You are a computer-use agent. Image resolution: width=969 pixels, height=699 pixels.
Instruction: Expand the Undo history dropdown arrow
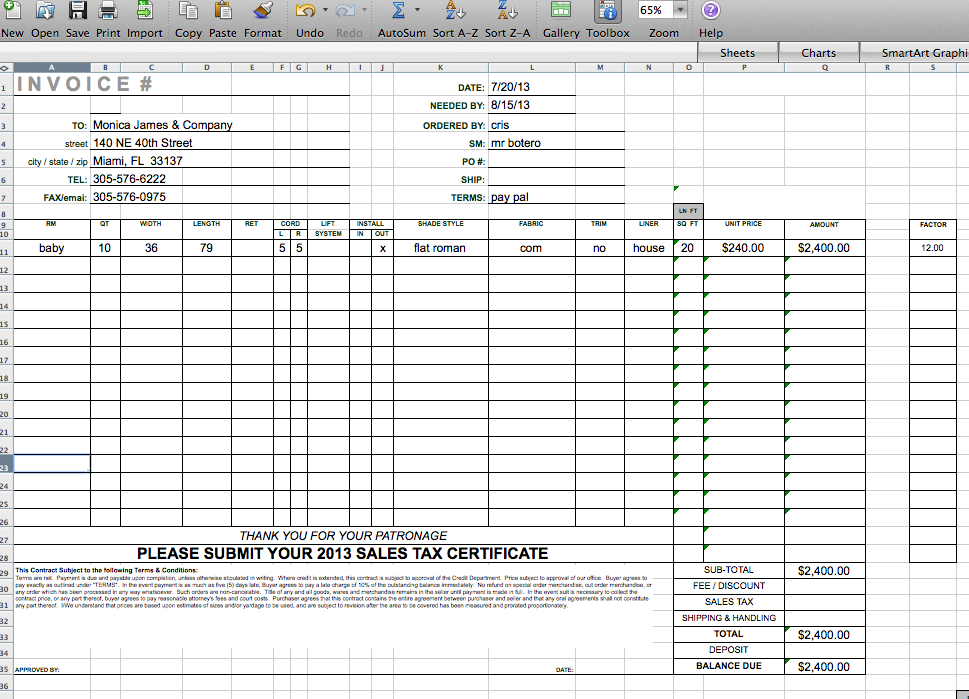(x=325, y=12)
